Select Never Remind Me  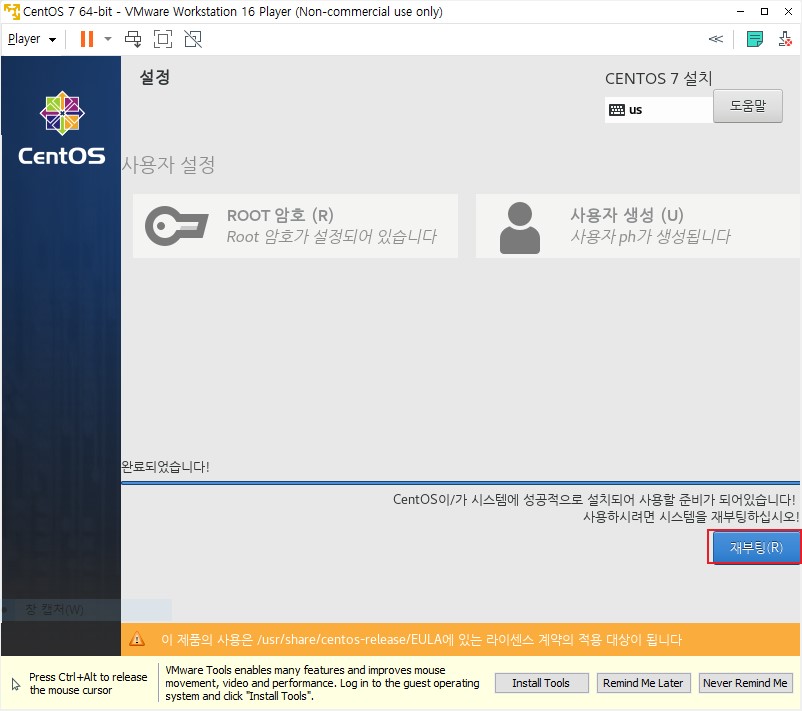click(745, 683)
